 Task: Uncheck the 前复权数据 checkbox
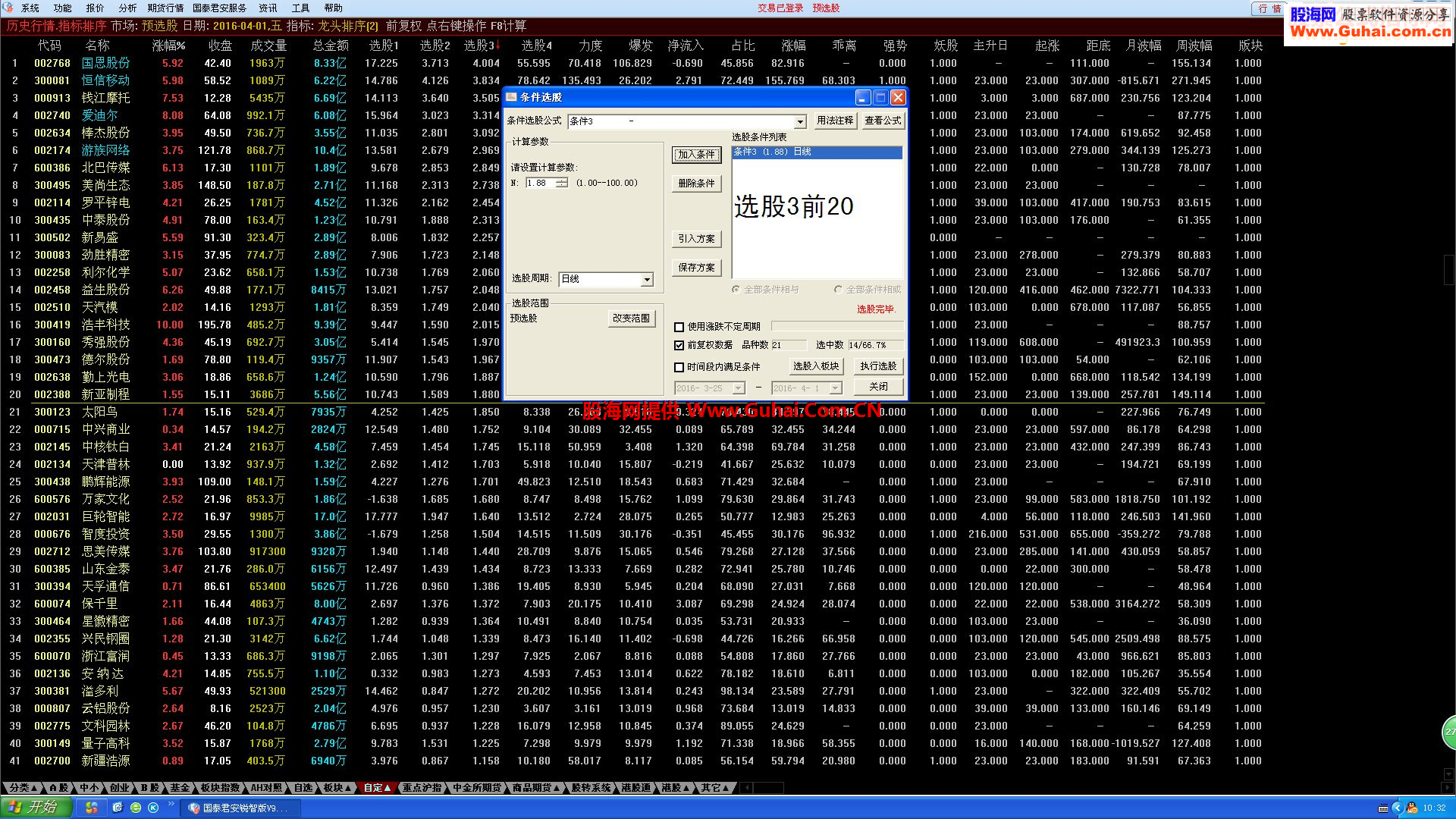[679, 345]
